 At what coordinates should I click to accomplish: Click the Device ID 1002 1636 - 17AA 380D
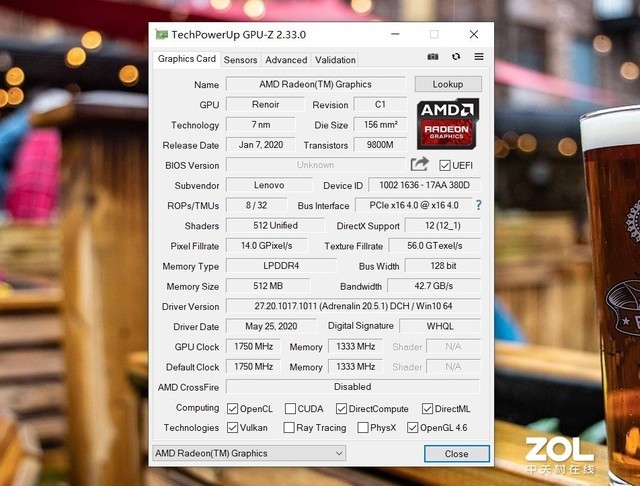click(424, 185)
